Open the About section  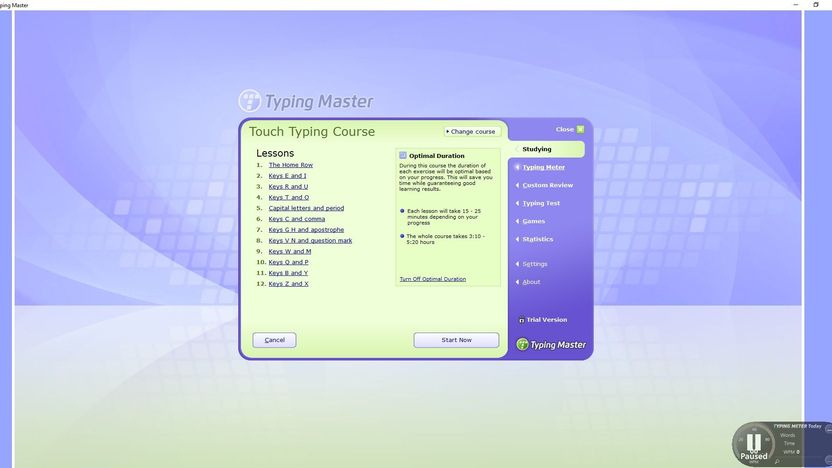click(x=531, y=282)
